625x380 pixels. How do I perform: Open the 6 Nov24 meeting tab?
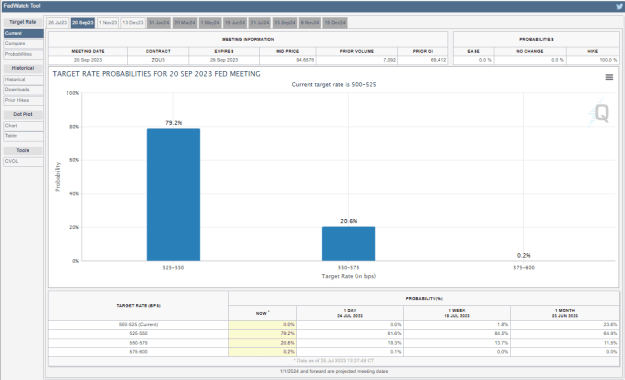click(310, 23)
